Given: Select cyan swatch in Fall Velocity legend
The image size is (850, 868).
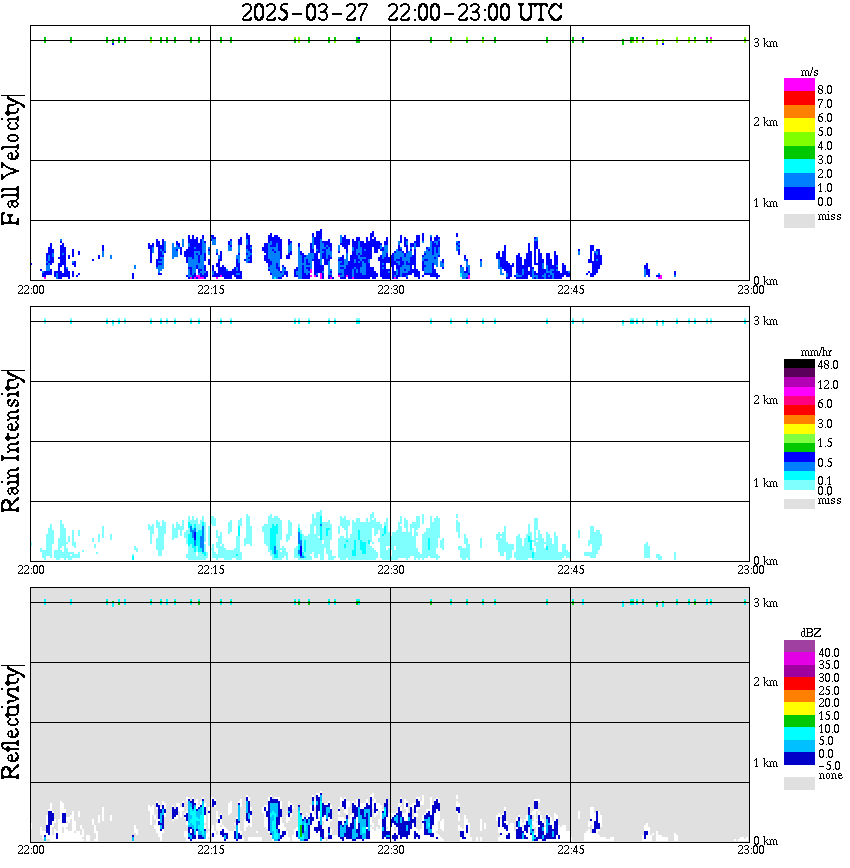Looking at the screenshot, I should coord(799,166).
